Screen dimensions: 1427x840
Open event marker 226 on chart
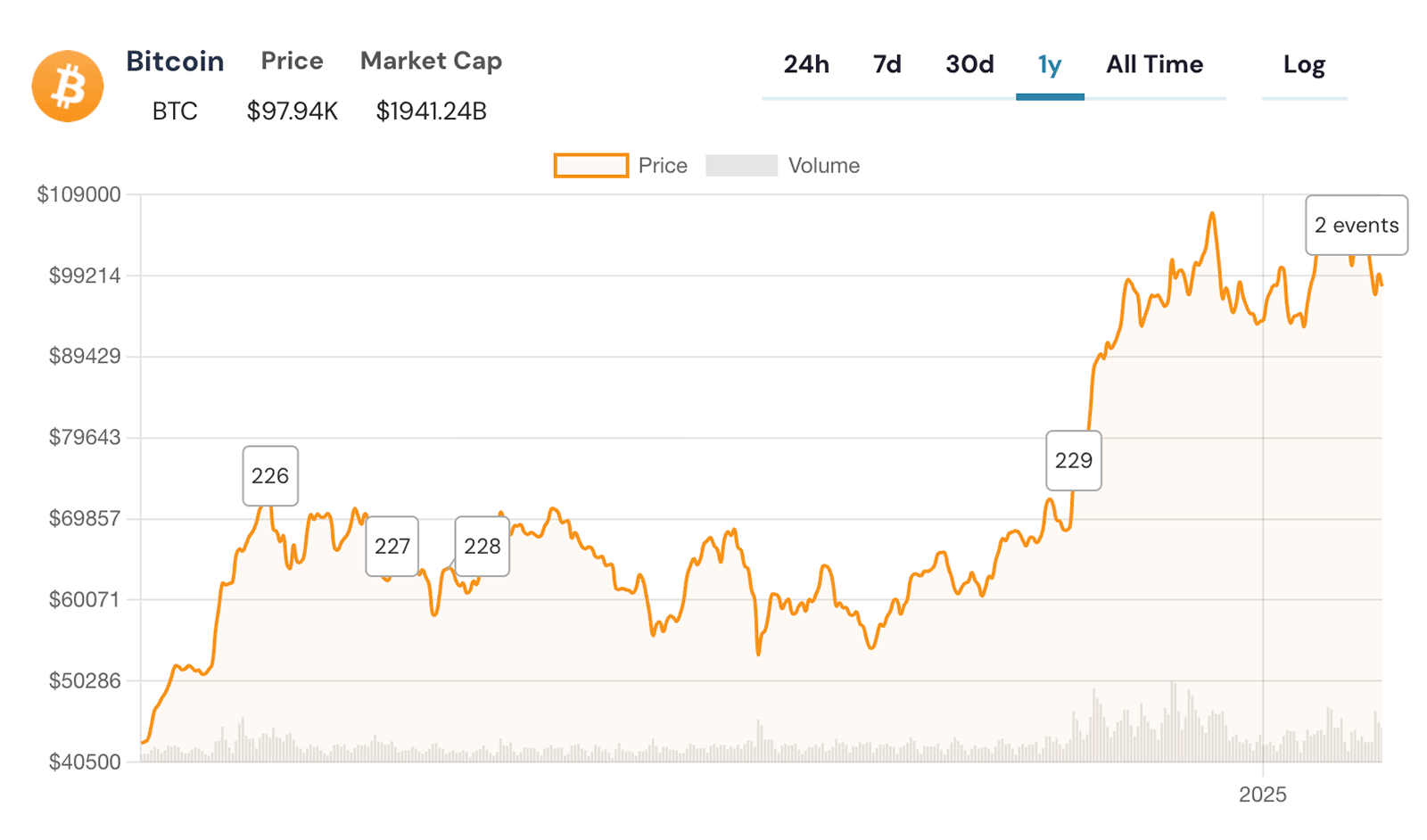[x=270, y=476]
